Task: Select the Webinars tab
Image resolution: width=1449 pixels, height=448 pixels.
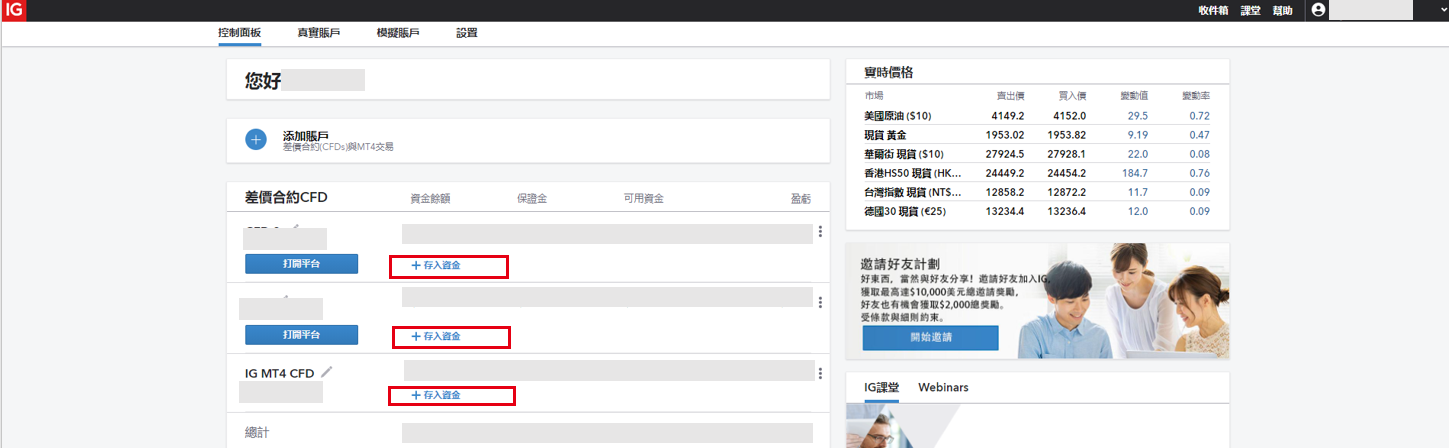Action: point(943,387)
